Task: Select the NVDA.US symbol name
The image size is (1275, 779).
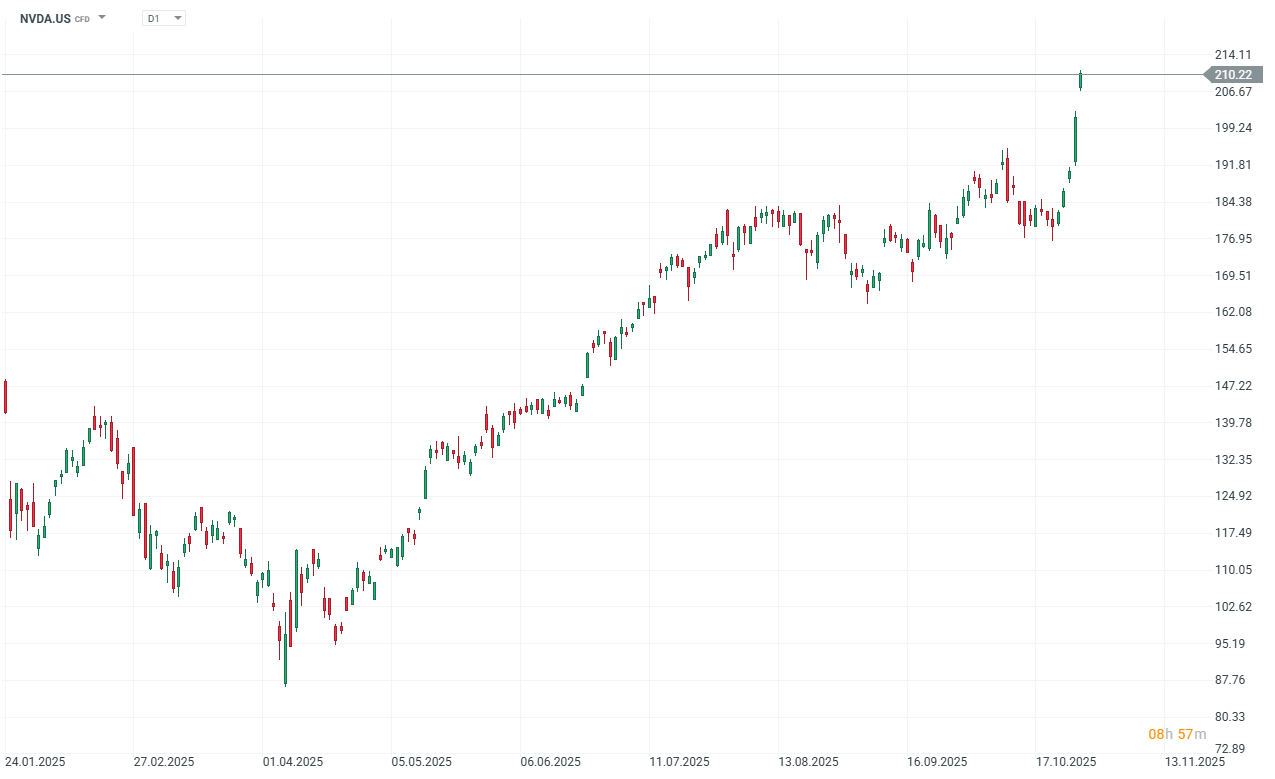Action: 44,17
